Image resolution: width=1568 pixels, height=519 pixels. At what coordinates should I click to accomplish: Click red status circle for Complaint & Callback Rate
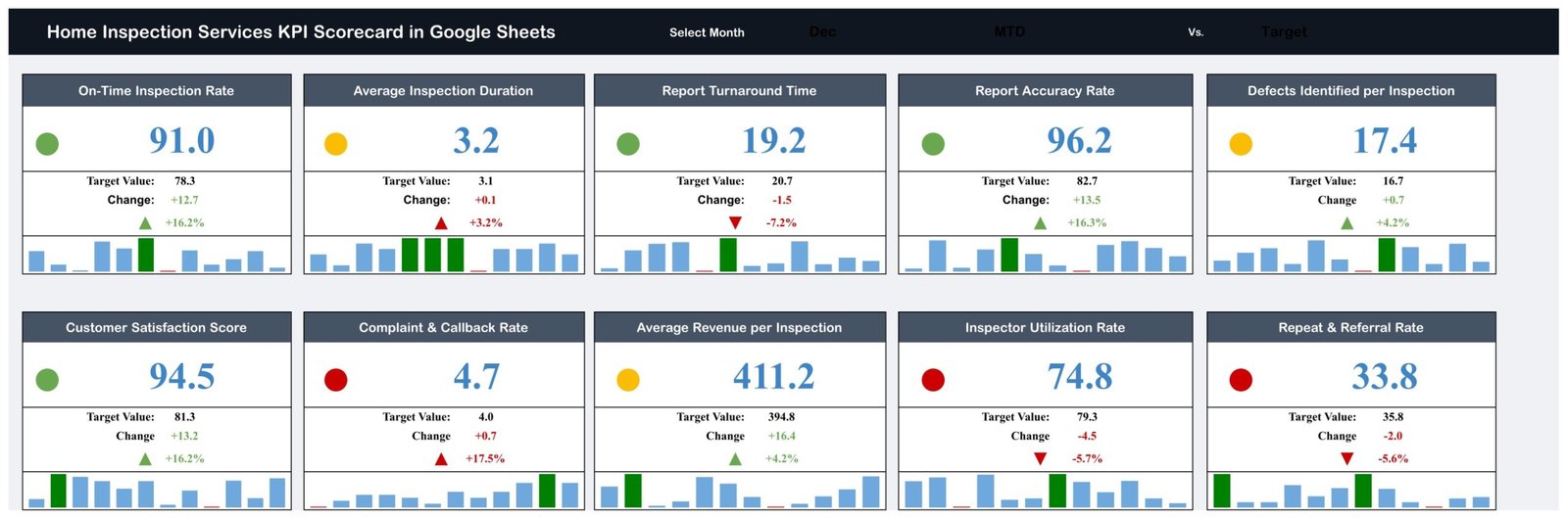(336, 380)
